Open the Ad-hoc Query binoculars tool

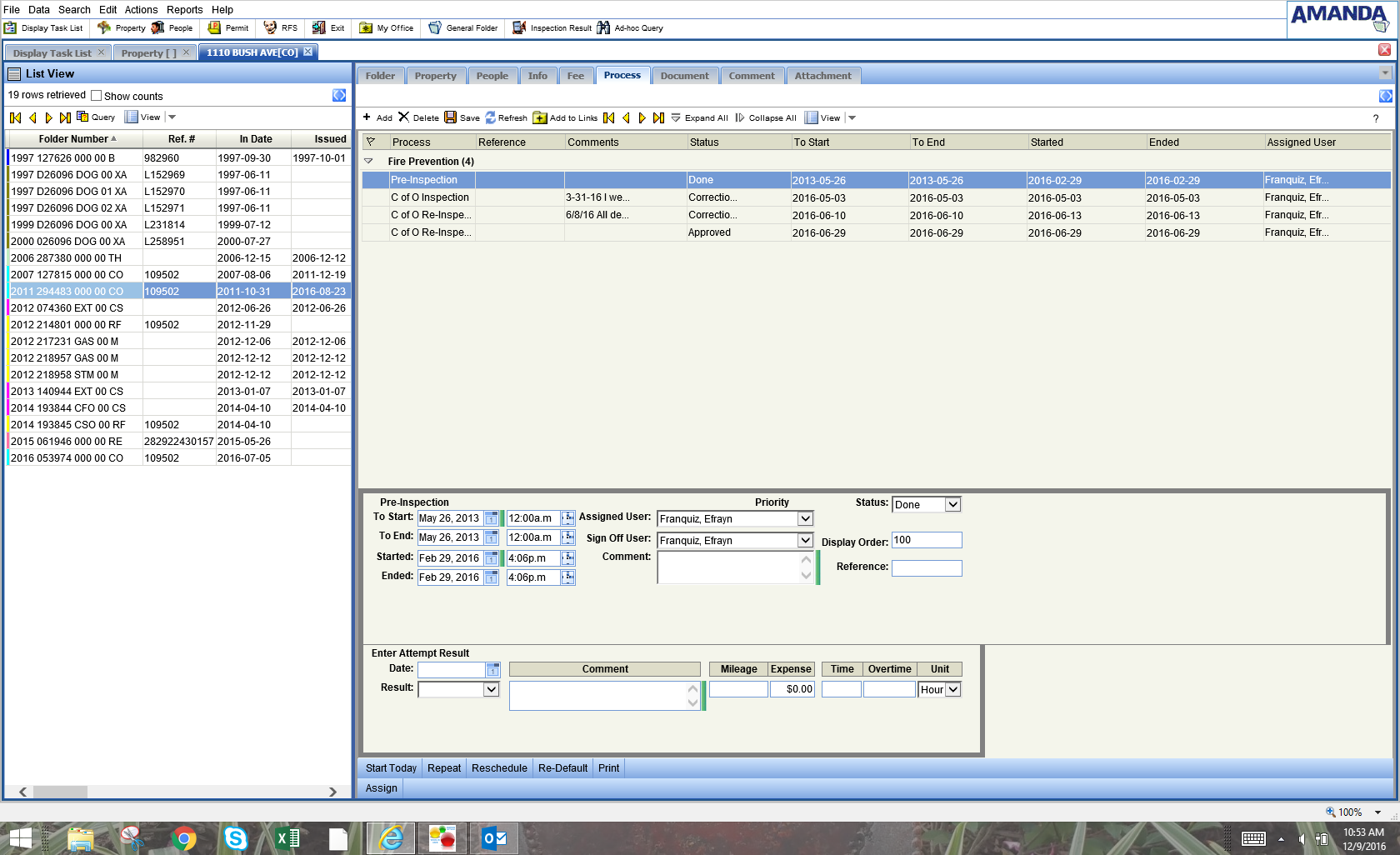click(x=603, y=27)
